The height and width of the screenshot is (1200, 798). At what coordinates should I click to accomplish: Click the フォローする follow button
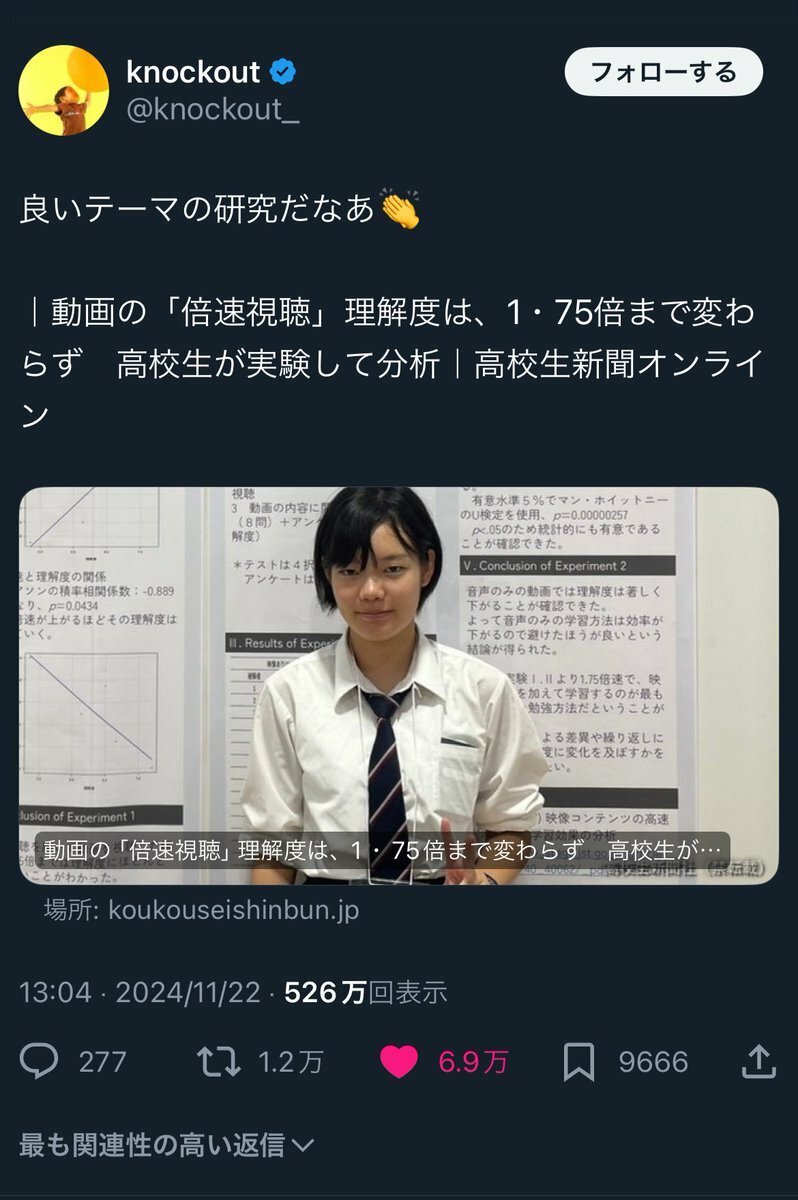pyautogui.click(x=663, y=72)
